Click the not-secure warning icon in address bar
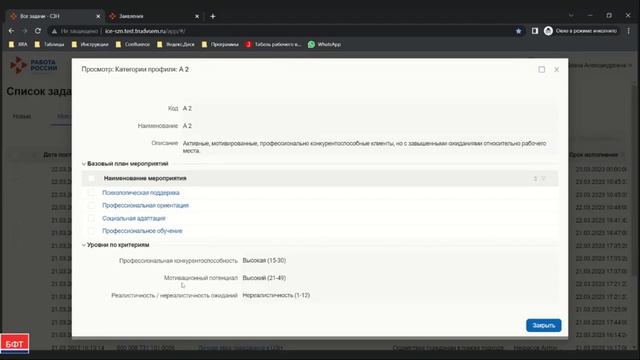 [54, 31]
